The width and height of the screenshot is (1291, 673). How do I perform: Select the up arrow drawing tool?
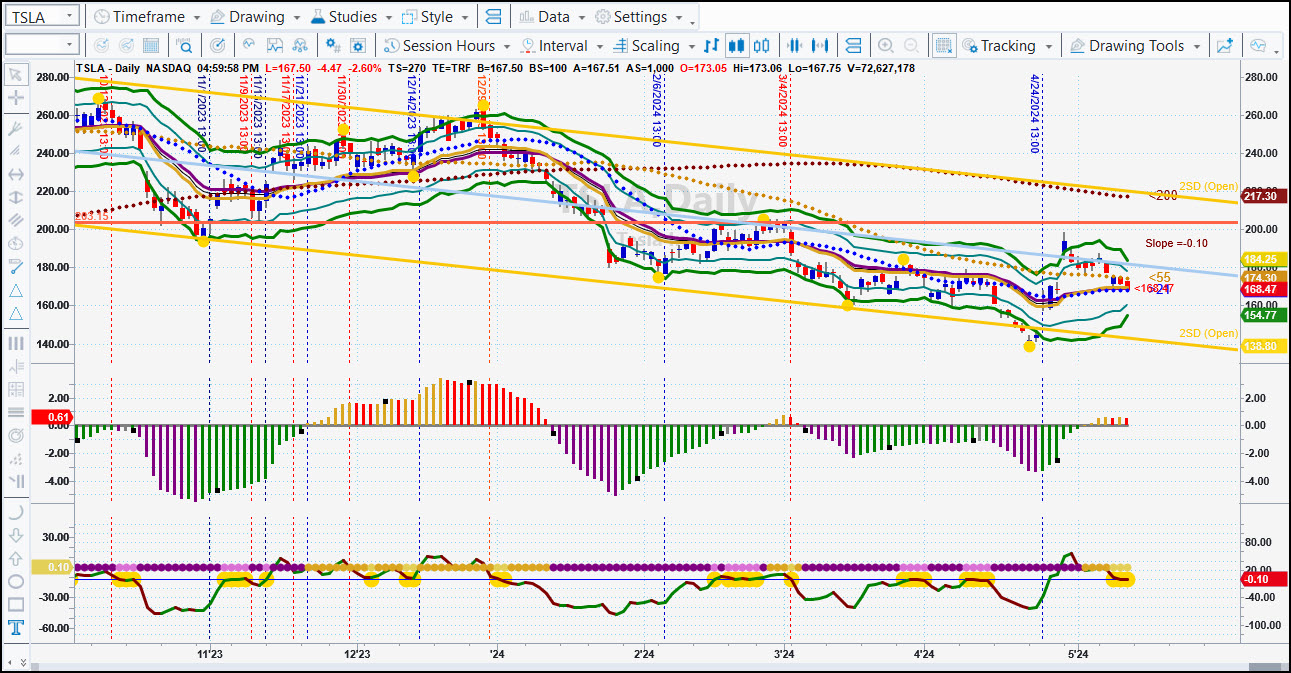(x=15, y=558)
